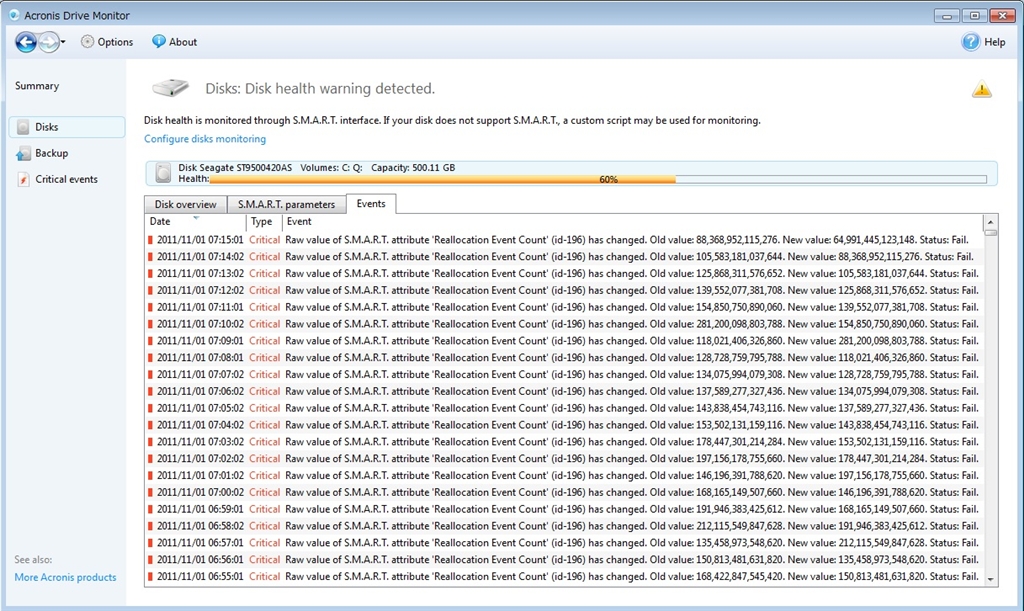This screenshot has width=1024, height=611.
Task: Open the navigation history dropdown arrow
Action: pyautogui.click(x=63, y=43)
